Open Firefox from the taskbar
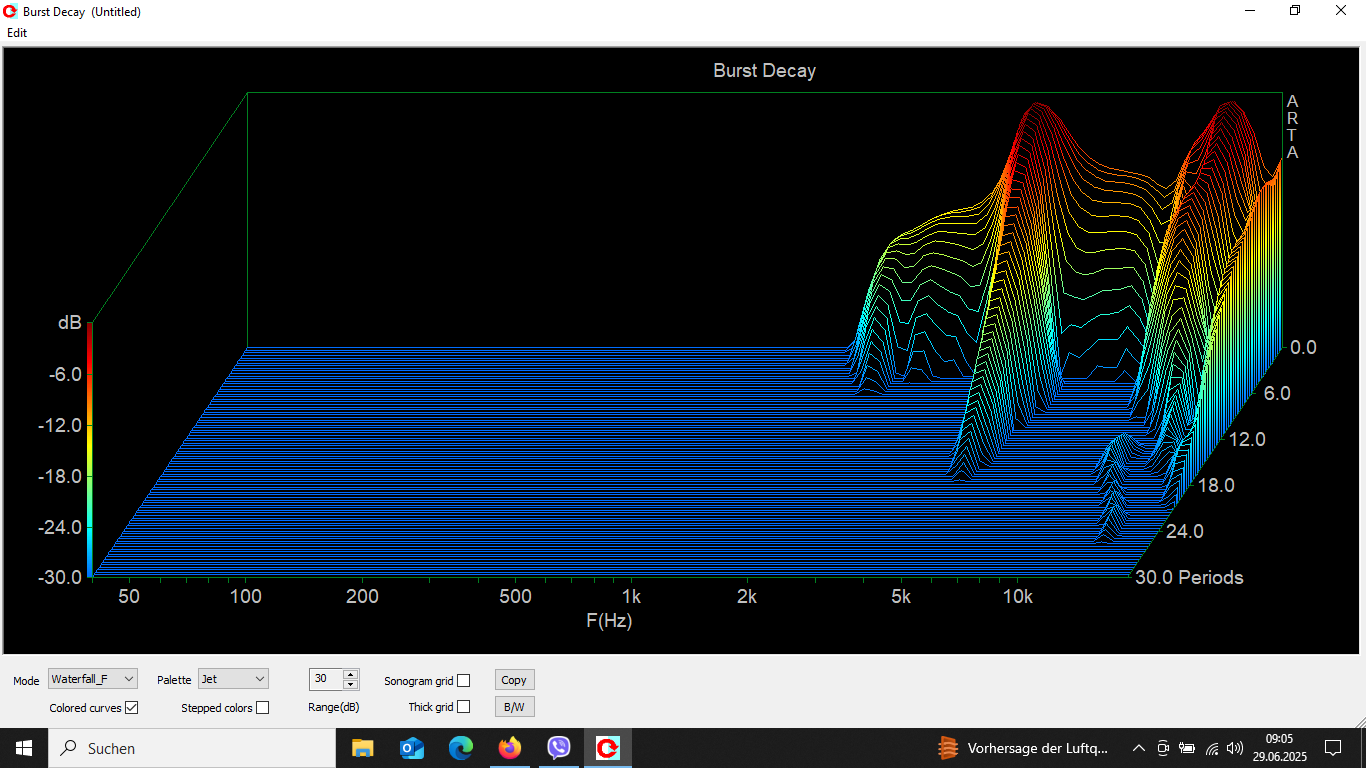The height and width of the screenshot is (768, 1366). coord(509,748)
